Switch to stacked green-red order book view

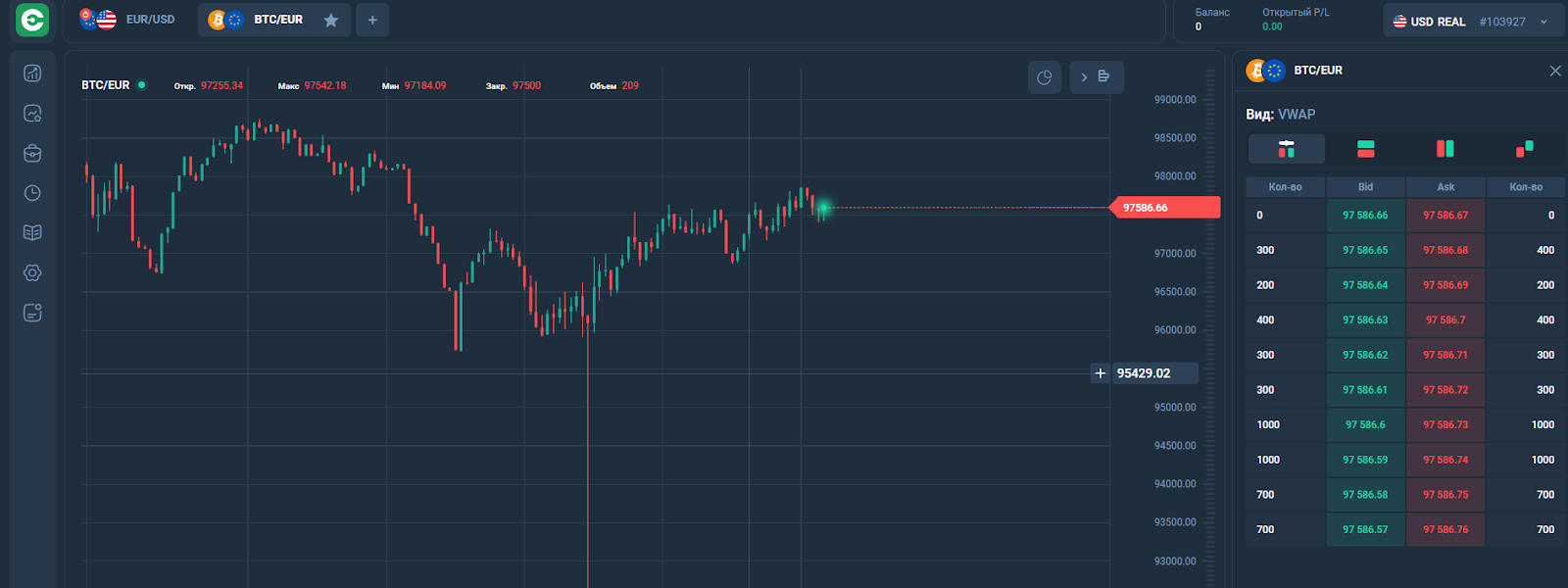1365,149
